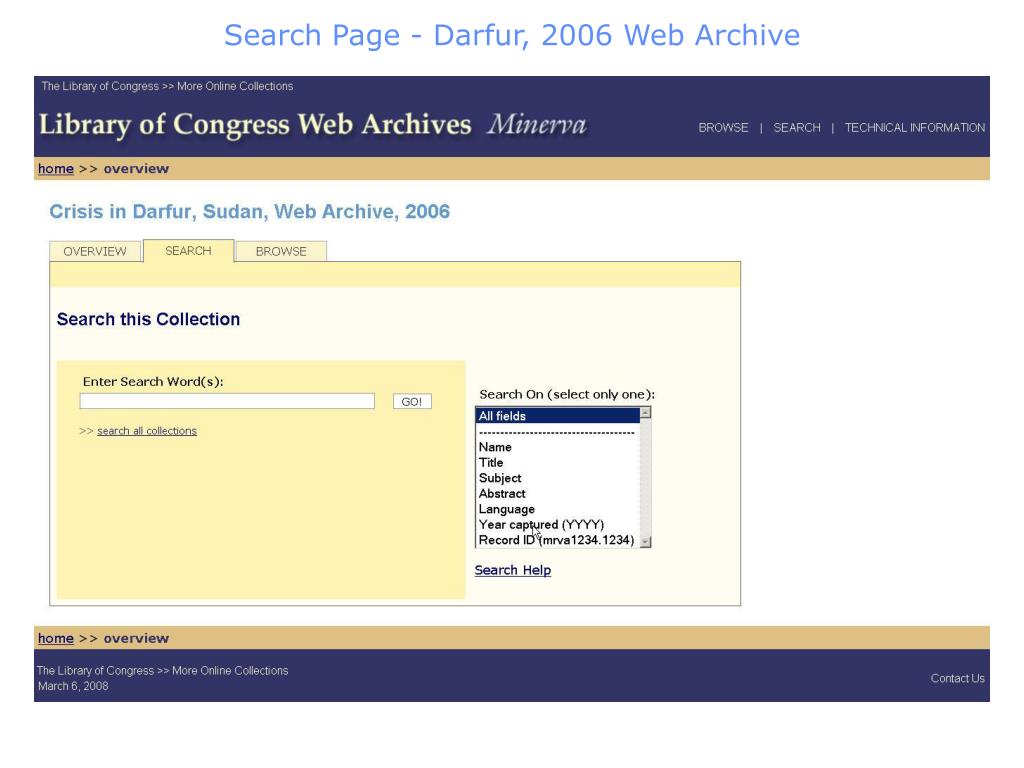The height and width of the screenshot is (768, 1024).
Task: Open the BROWSE tab of the collection
Action: tap(281, 251)
